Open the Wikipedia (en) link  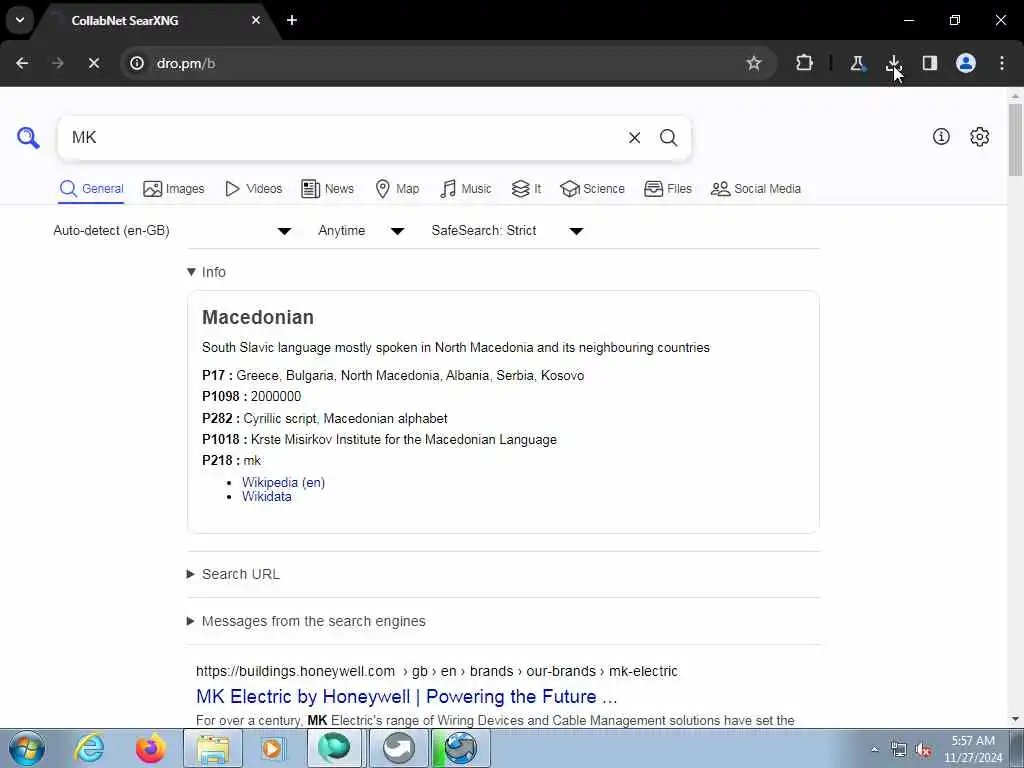(283, 483)
